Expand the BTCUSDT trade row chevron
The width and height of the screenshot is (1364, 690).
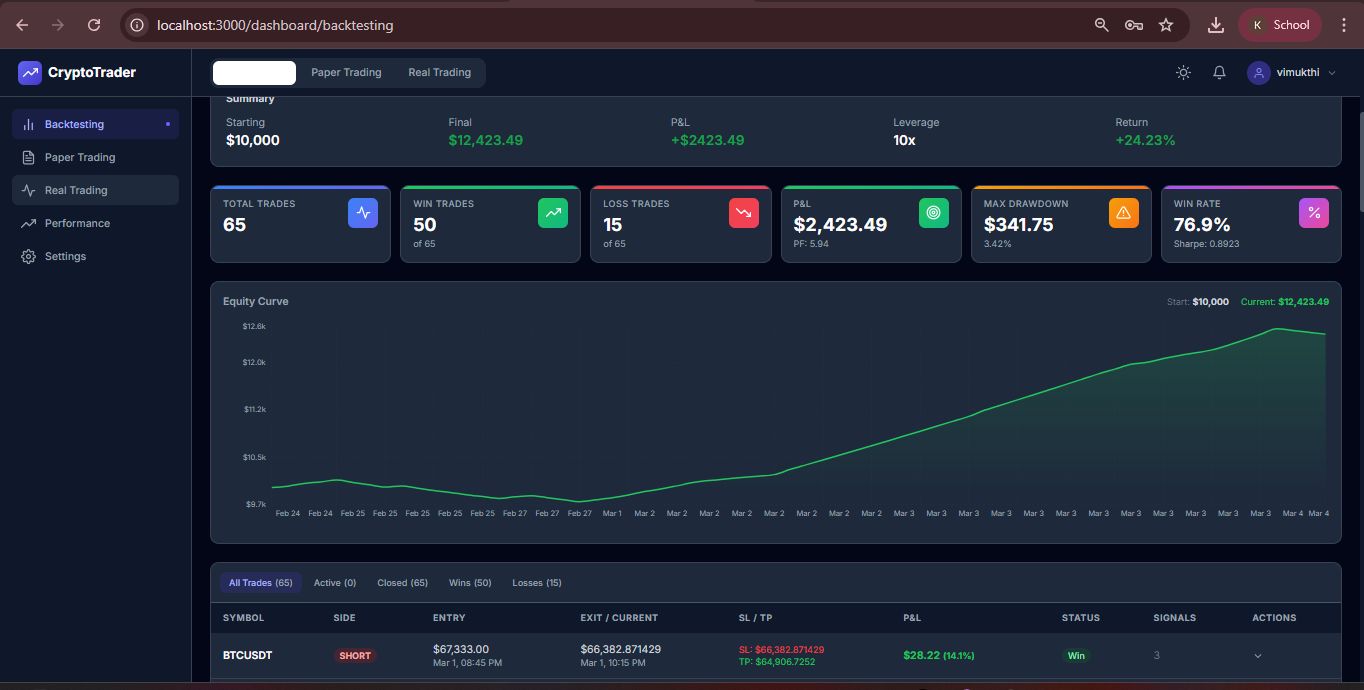(1258, 656)
